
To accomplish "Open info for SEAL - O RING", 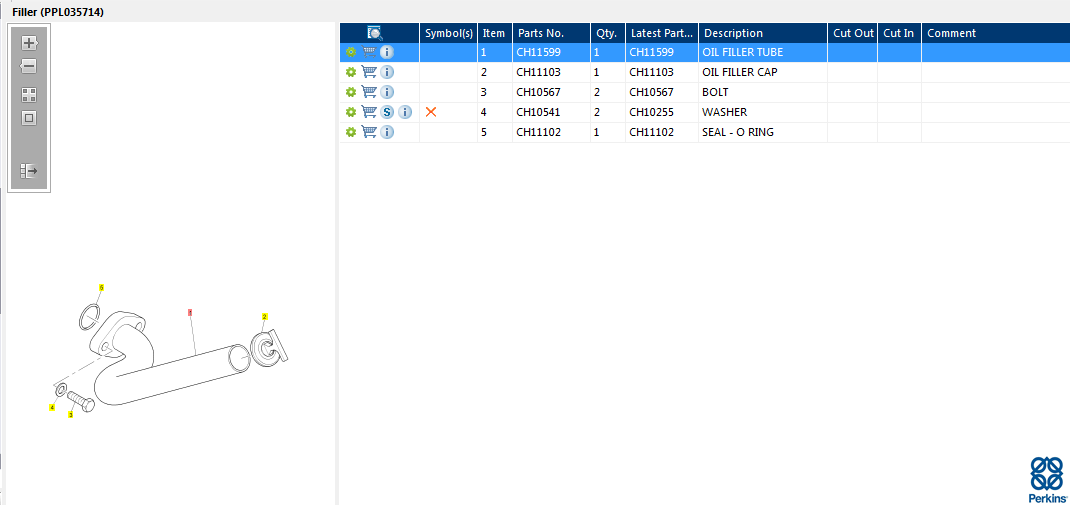I will point(387,132).
